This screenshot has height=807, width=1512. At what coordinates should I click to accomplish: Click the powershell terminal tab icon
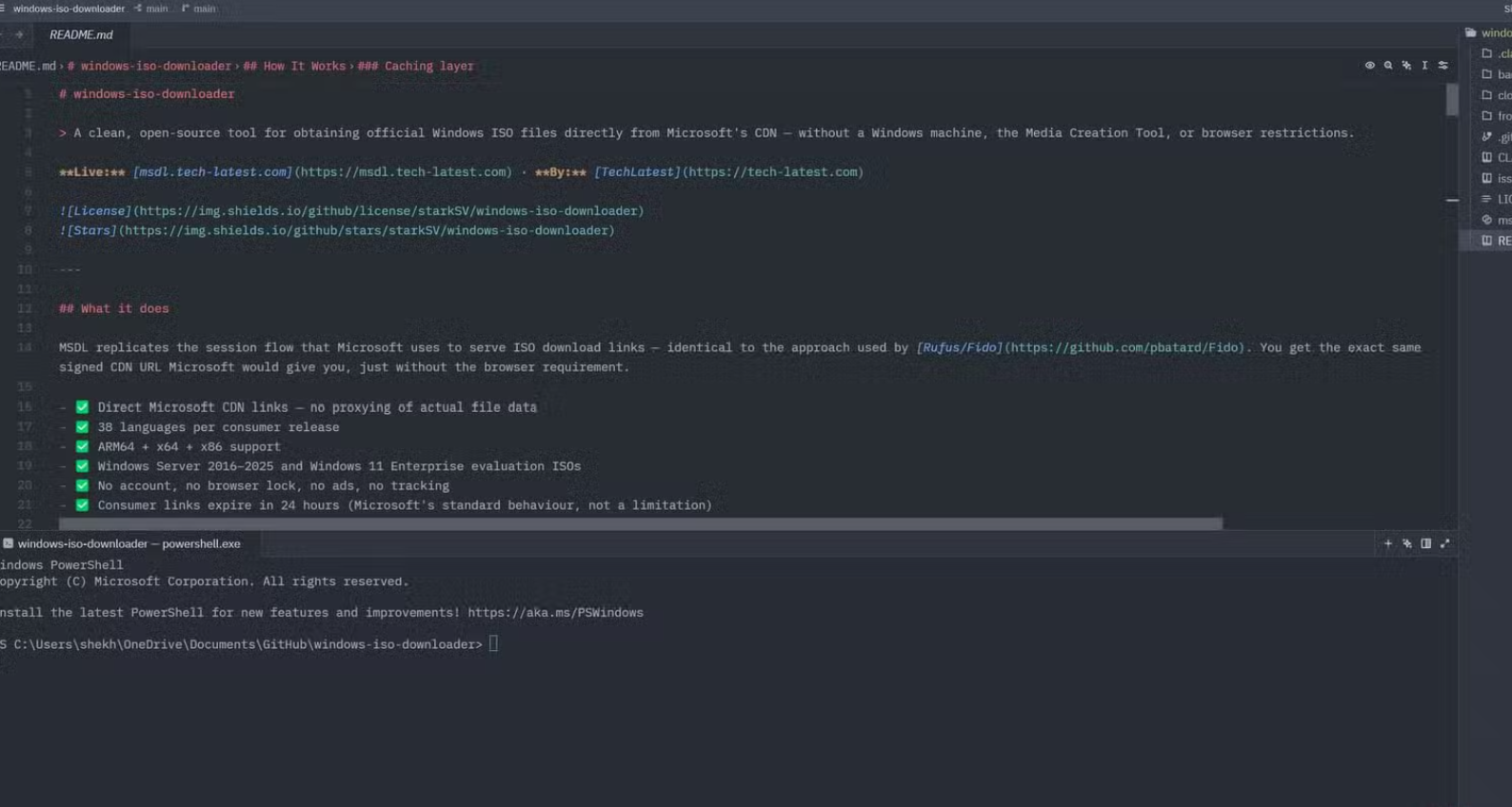pos(8,543)
